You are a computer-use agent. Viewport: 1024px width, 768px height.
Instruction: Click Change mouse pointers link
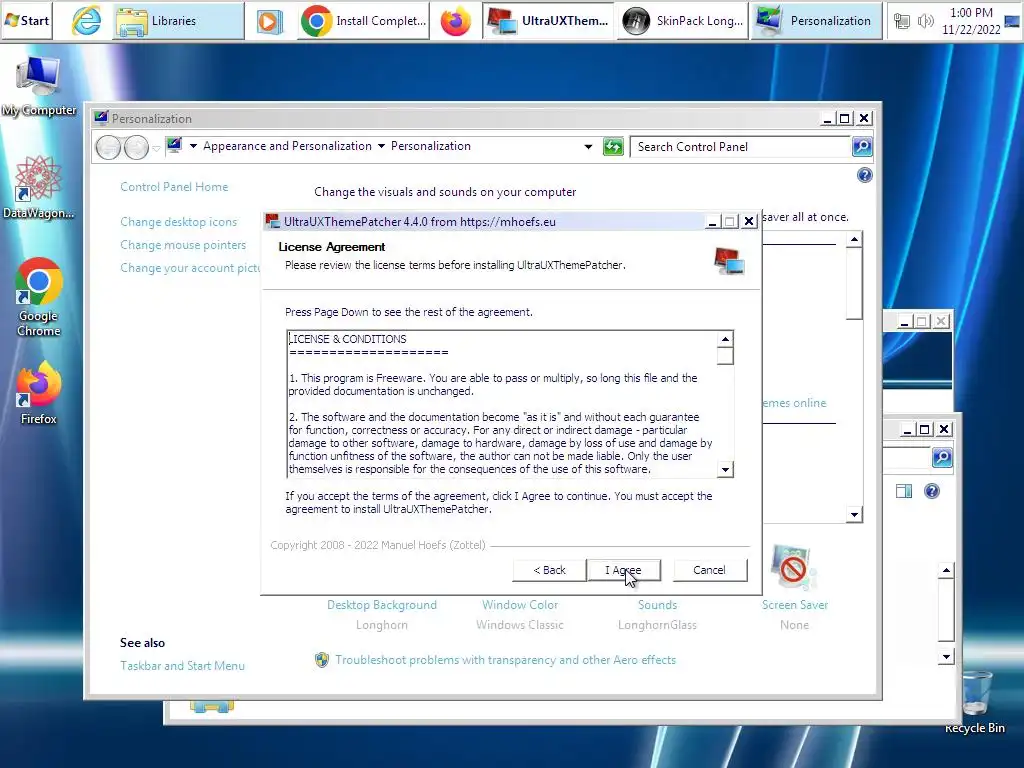click(x=183, y=245)
